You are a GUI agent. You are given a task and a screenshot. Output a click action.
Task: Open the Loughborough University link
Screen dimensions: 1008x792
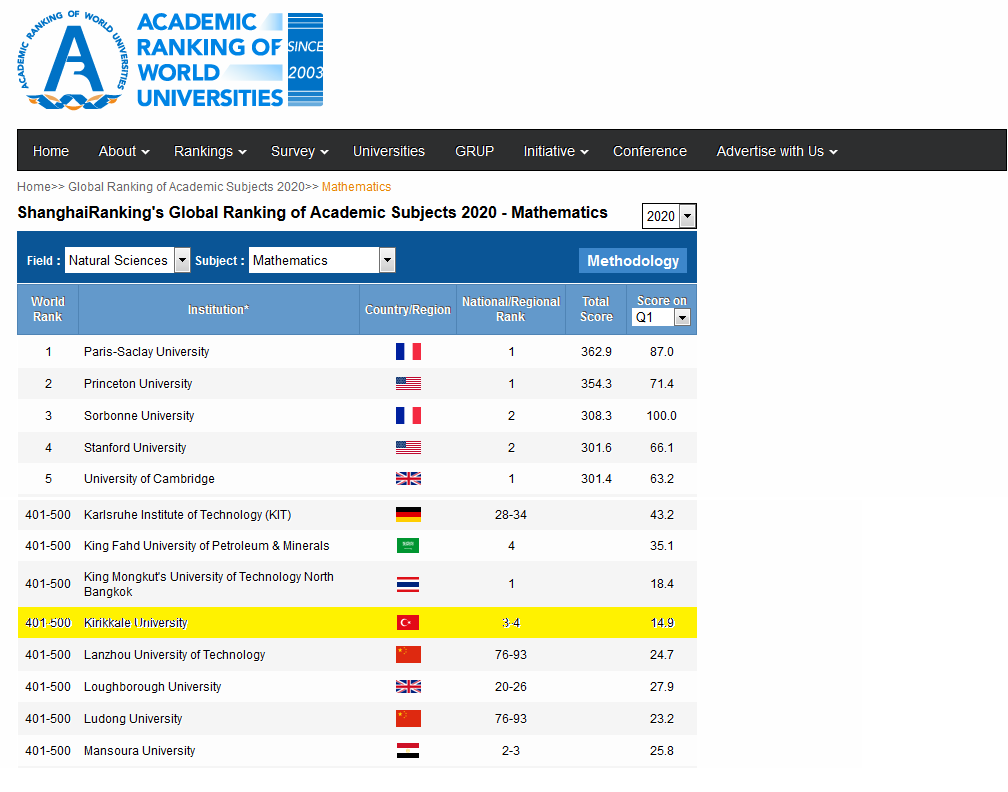(153, 687)
